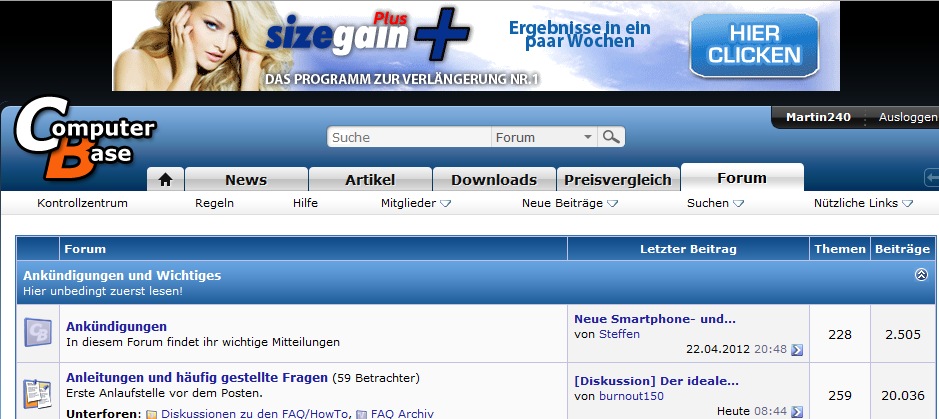This screenshot has width=939, height=419.
Task: Open the [Diskussion] Der ideale... thread
Action: pos(656,381)
